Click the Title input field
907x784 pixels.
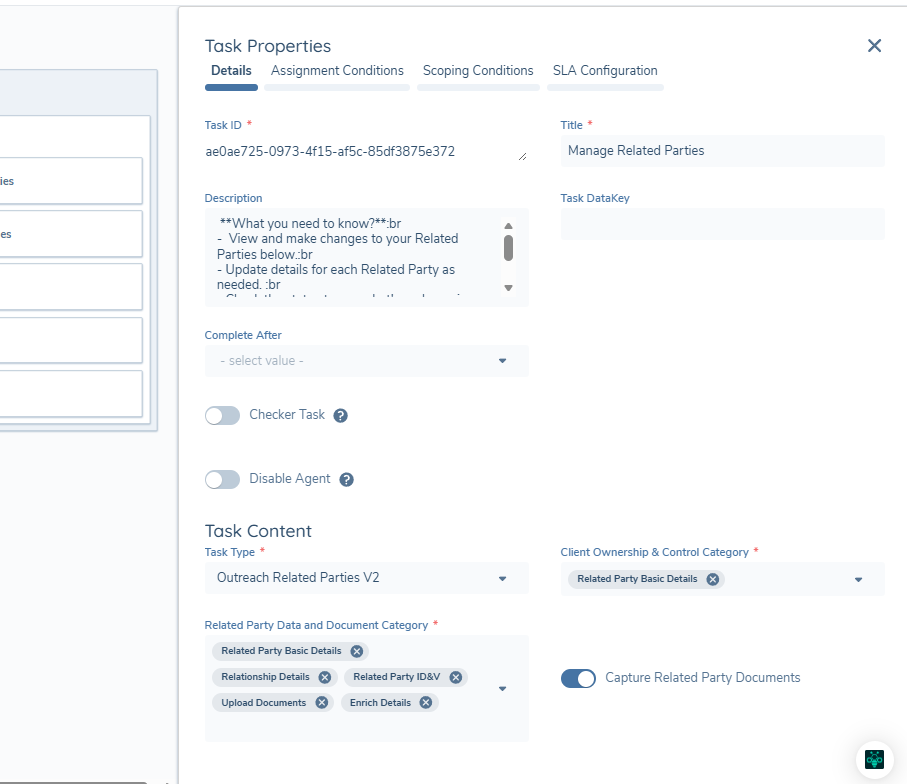tap(722, 151)
